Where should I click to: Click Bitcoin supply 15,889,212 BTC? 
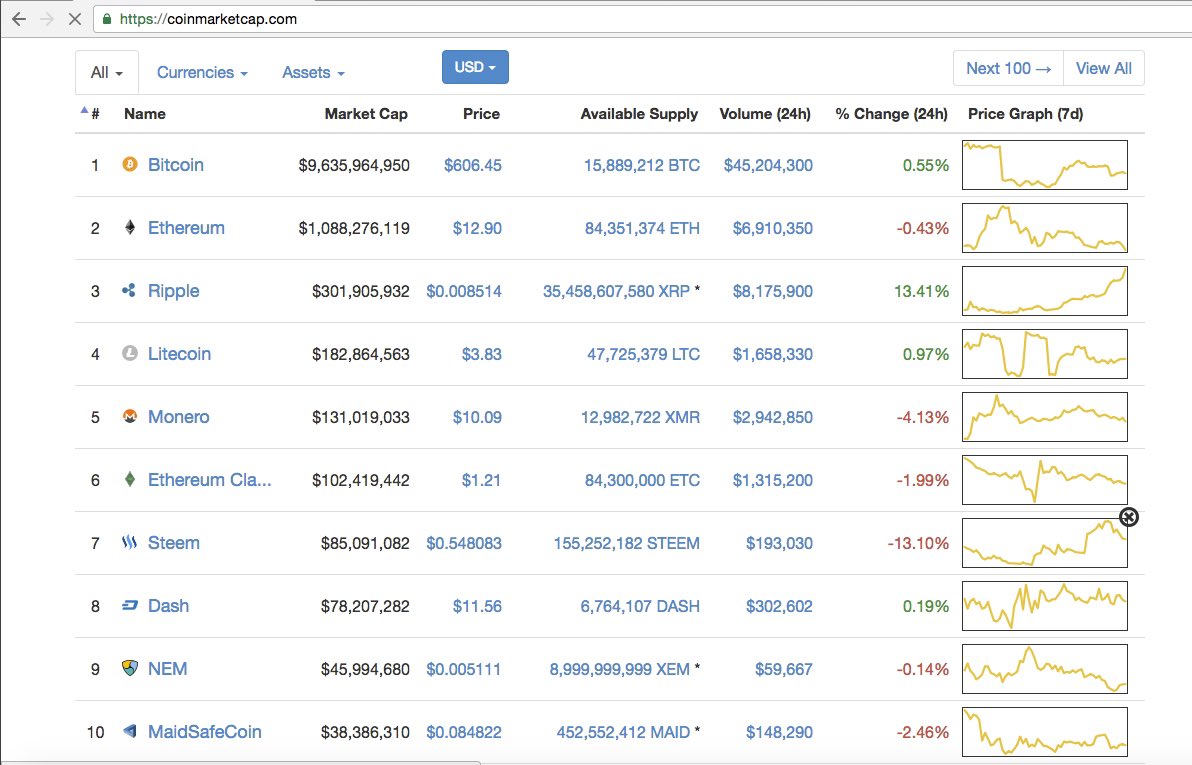[x=642, y=165]
